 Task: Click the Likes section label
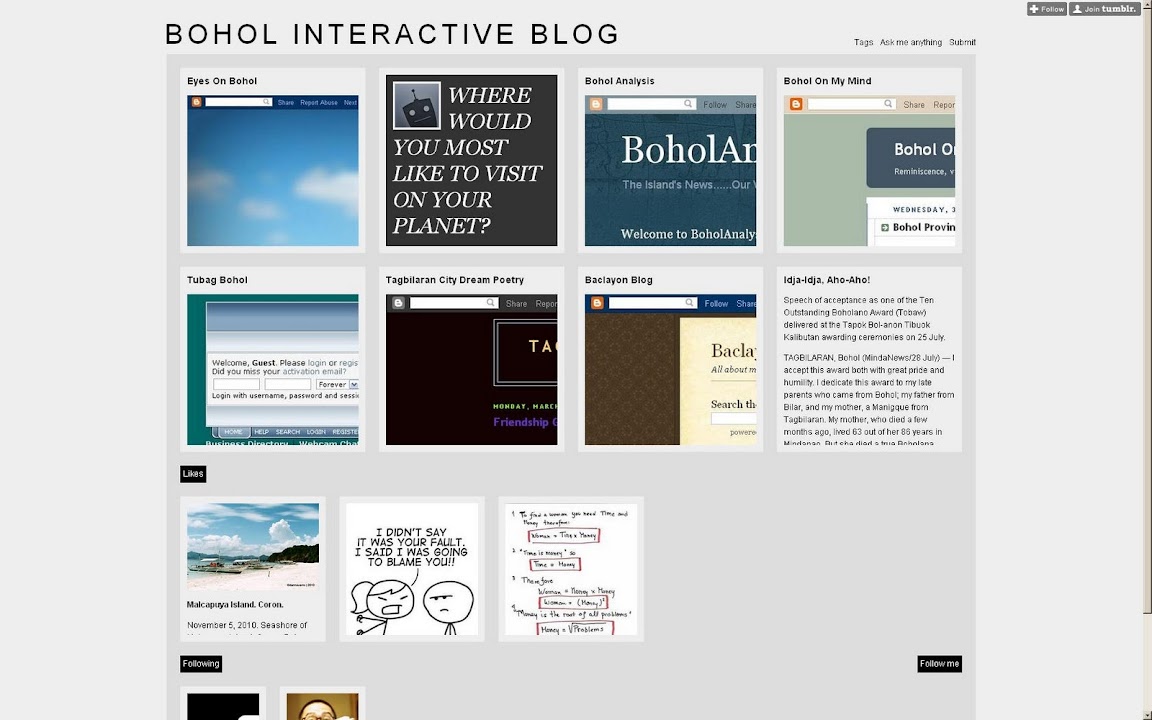(x=193, y=474)
